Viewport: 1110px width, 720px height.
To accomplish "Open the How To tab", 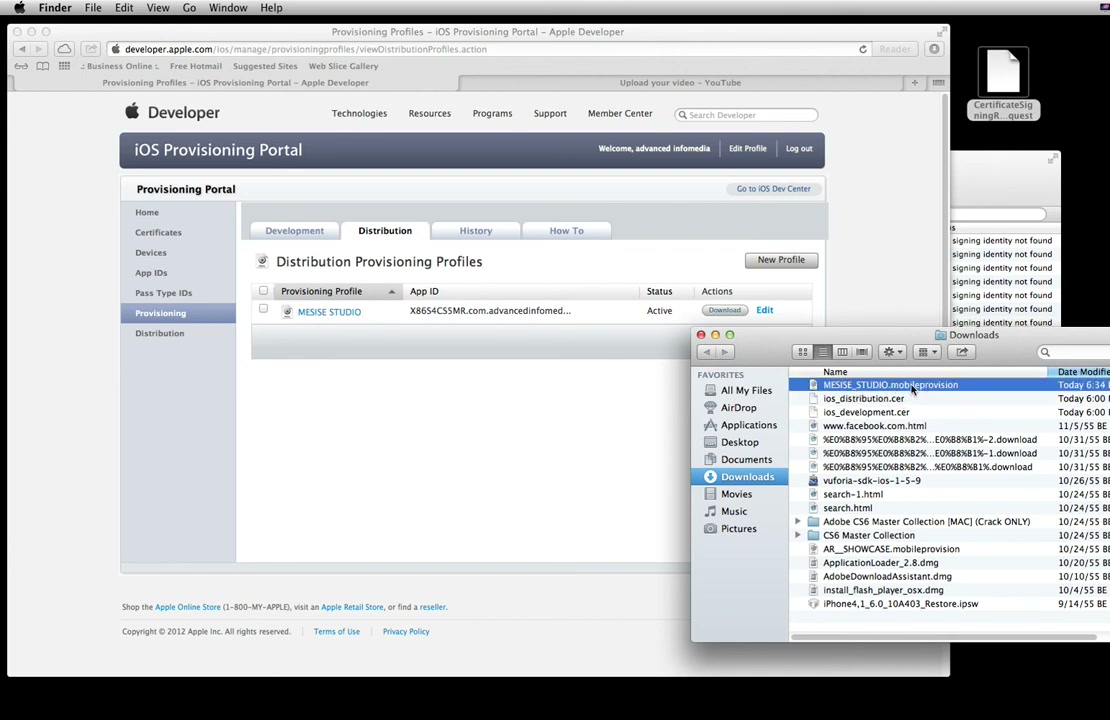I will 566,231.
